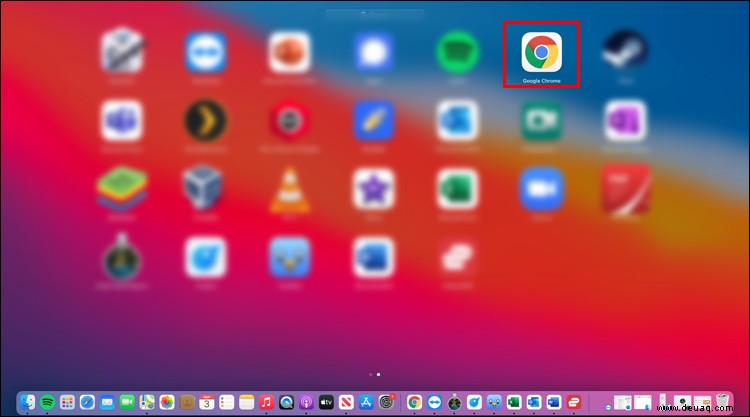Click the Chrome icon in the Dock
750x417 pixels.
415,402
